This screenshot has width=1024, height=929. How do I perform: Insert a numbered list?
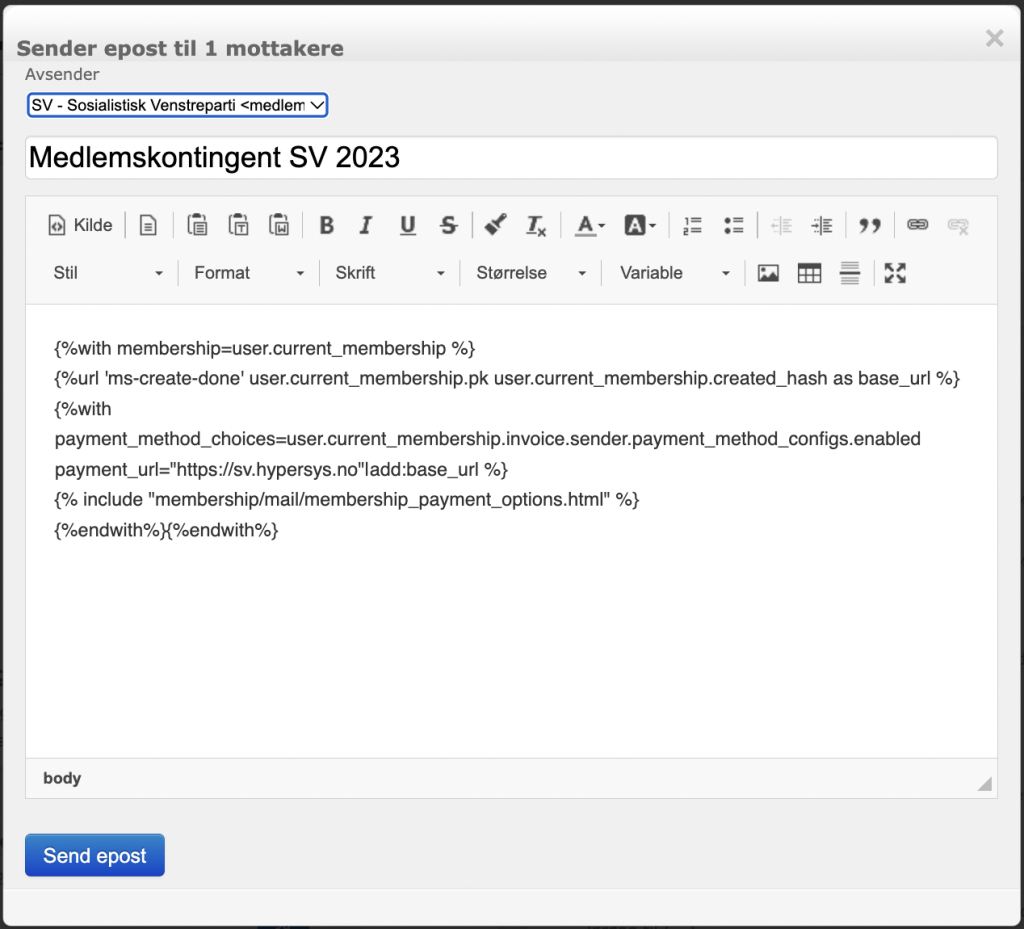692,225
